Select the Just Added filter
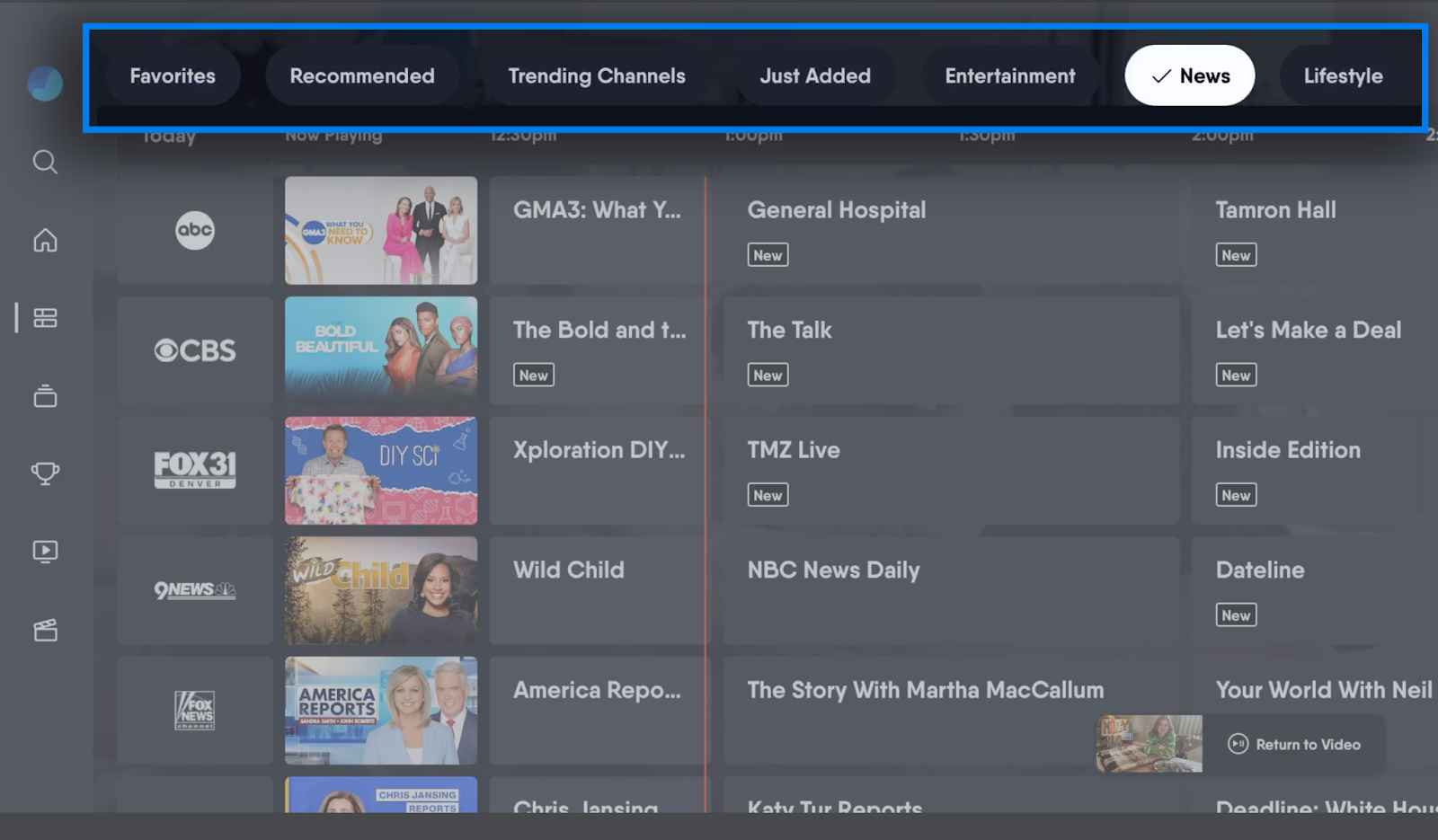The width and height of the screenshot is (1438, 840). pos(815,75)
